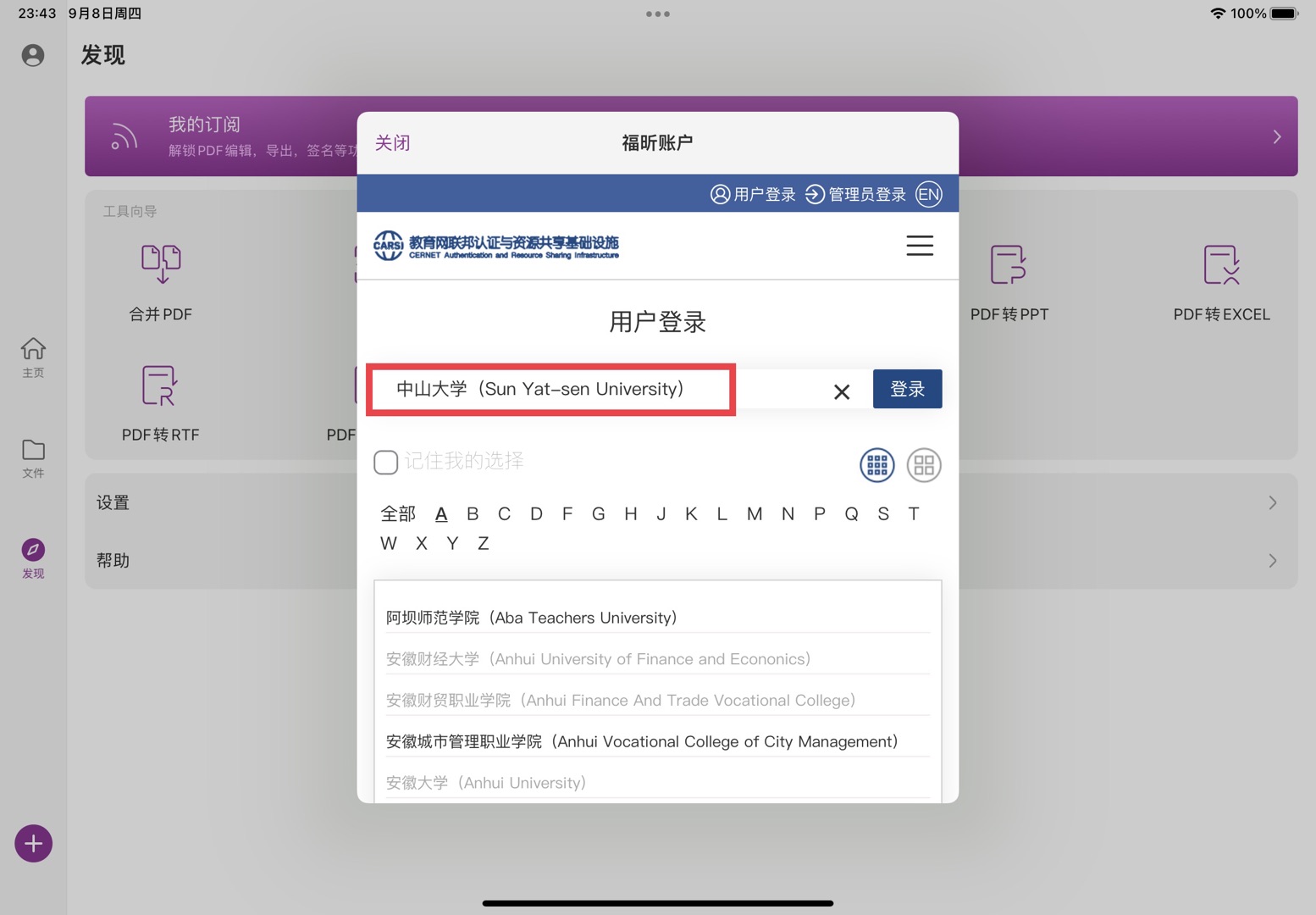Click the 管理员登录 link
This screenshot has width=1316, height=915.
point(855,194)
